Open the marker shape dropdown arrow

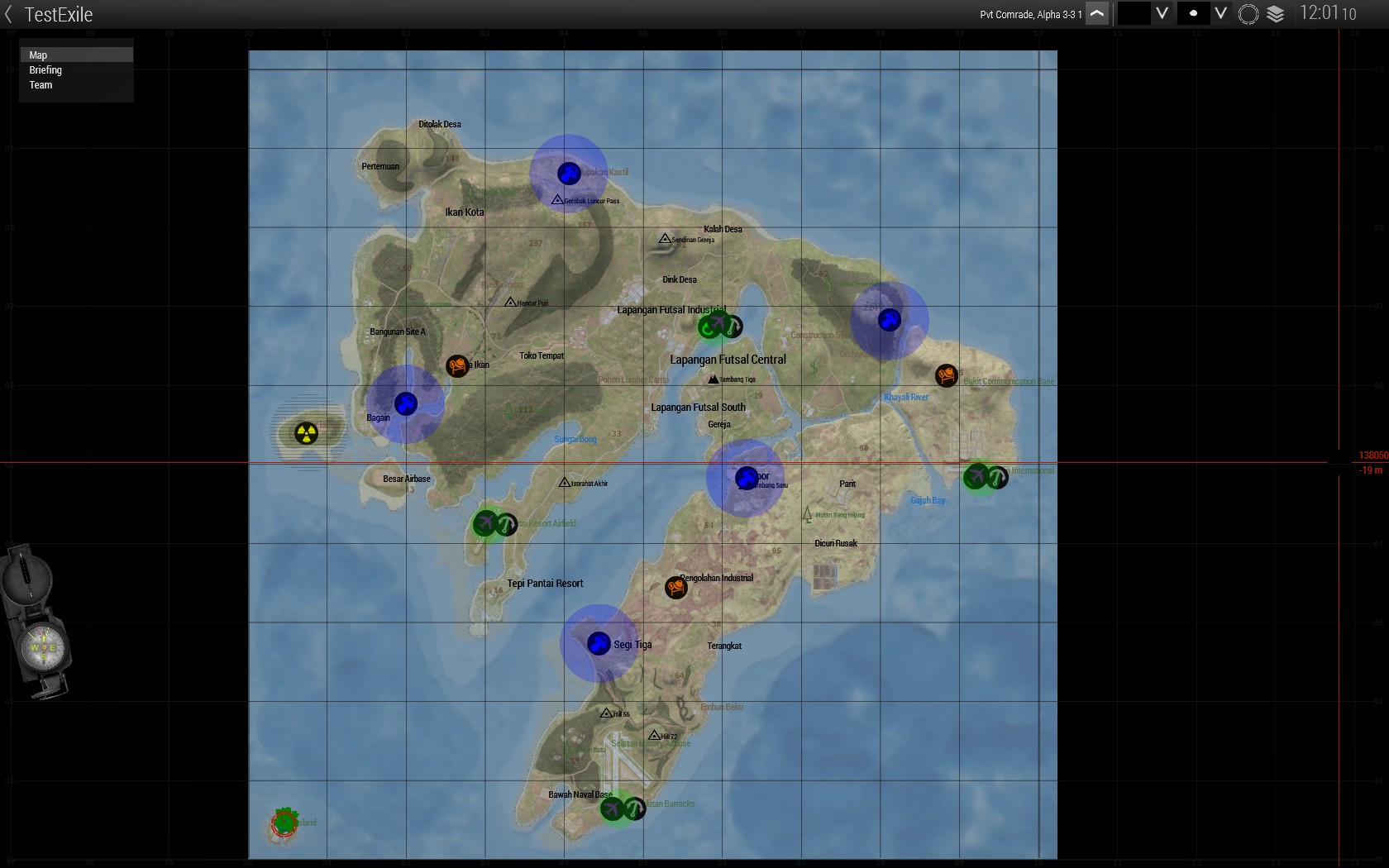1220,13
